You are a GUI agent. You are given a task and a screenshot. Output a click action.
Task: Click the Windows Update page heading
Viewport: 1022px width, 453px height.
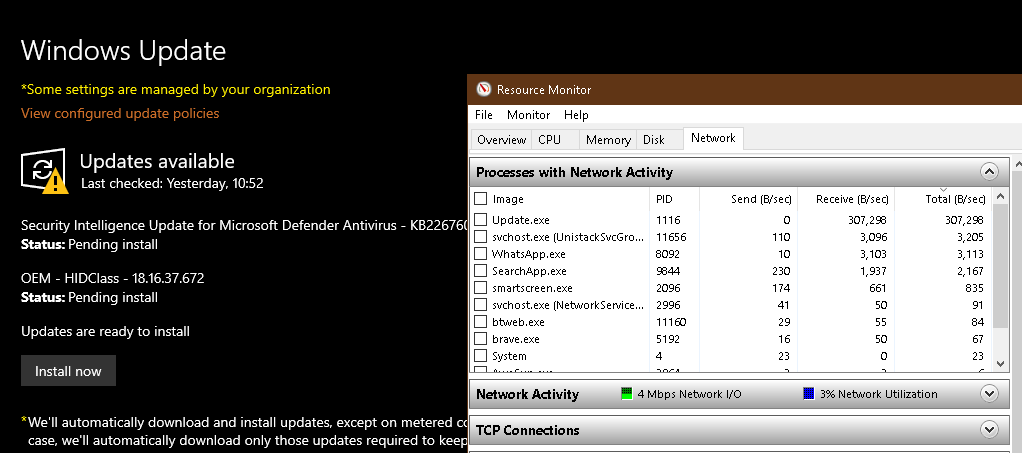click(124, 50)
